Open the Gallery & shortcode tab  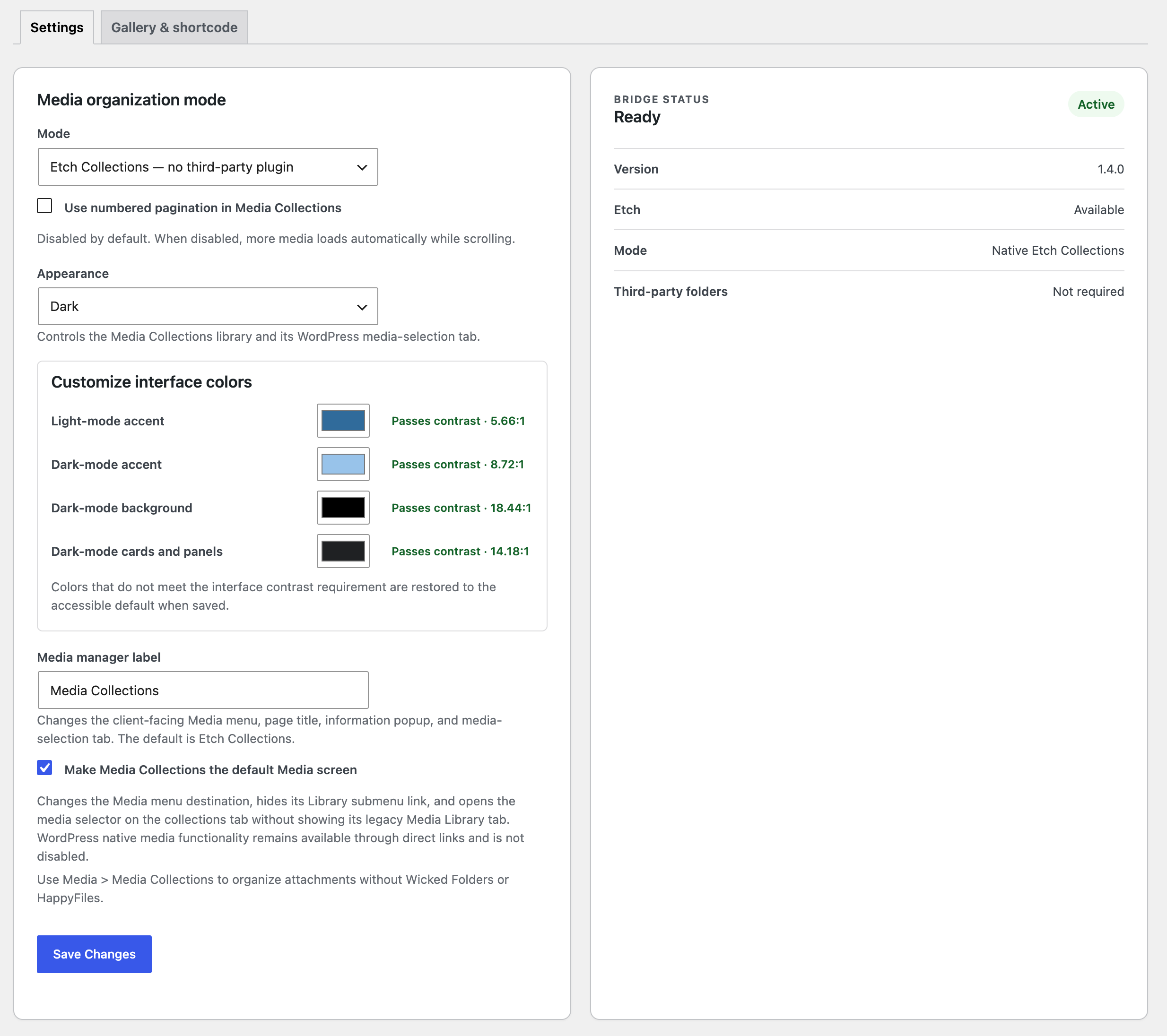click(x=174, y=27)
